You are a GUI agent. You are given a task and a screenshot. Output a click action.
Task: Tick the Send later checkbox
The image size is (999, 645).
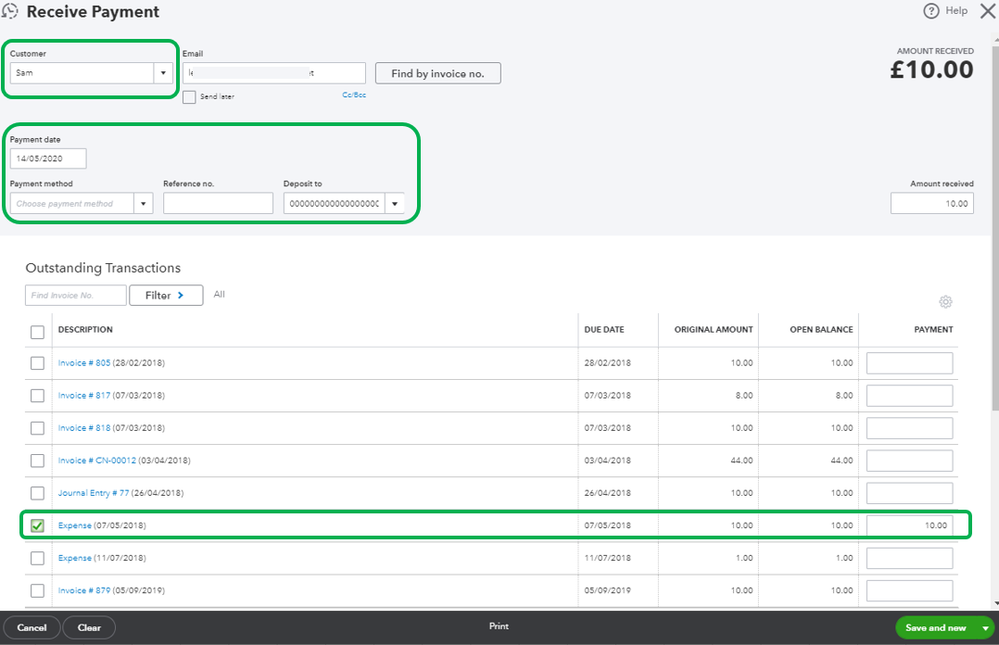[189, 97]
